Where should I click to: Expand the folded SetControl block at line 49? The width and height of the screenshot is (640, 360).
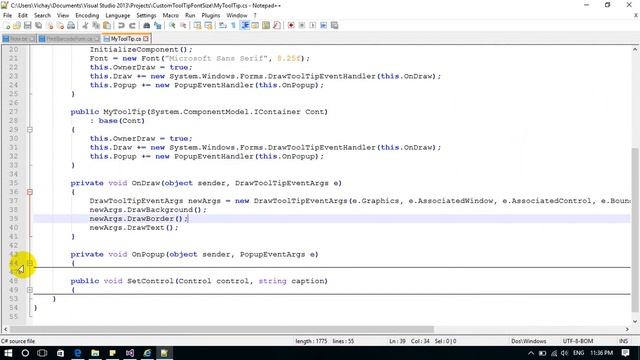[x=30, y=290]
